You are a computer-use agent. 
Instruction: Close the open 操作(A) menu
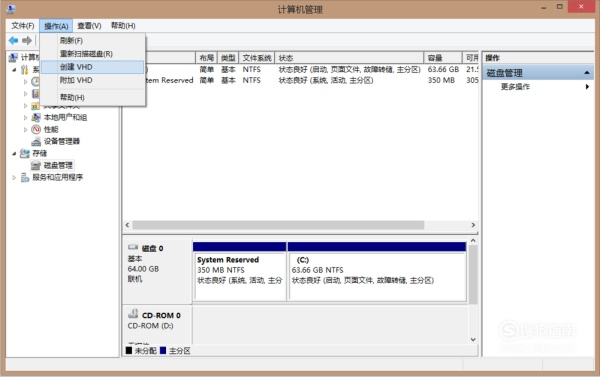56,26
